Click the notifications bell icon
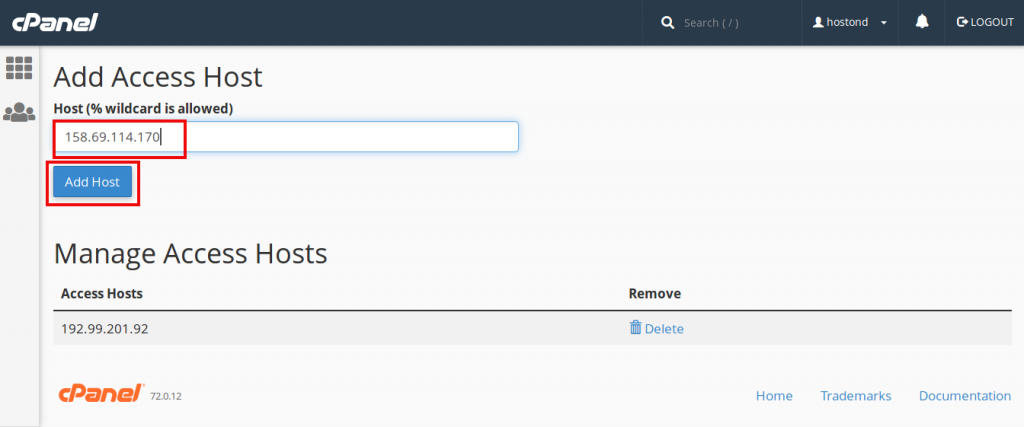The width and height of the screenshot is (1024, 427). coord(922,22)
